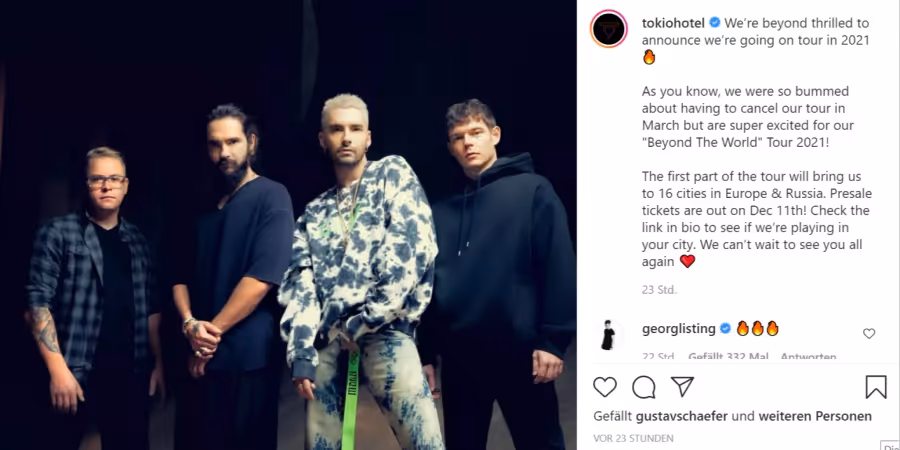View comment likes via Gefällt 332 Mal
This screenshot has width=900, height=450.
[x=728, y=356]
